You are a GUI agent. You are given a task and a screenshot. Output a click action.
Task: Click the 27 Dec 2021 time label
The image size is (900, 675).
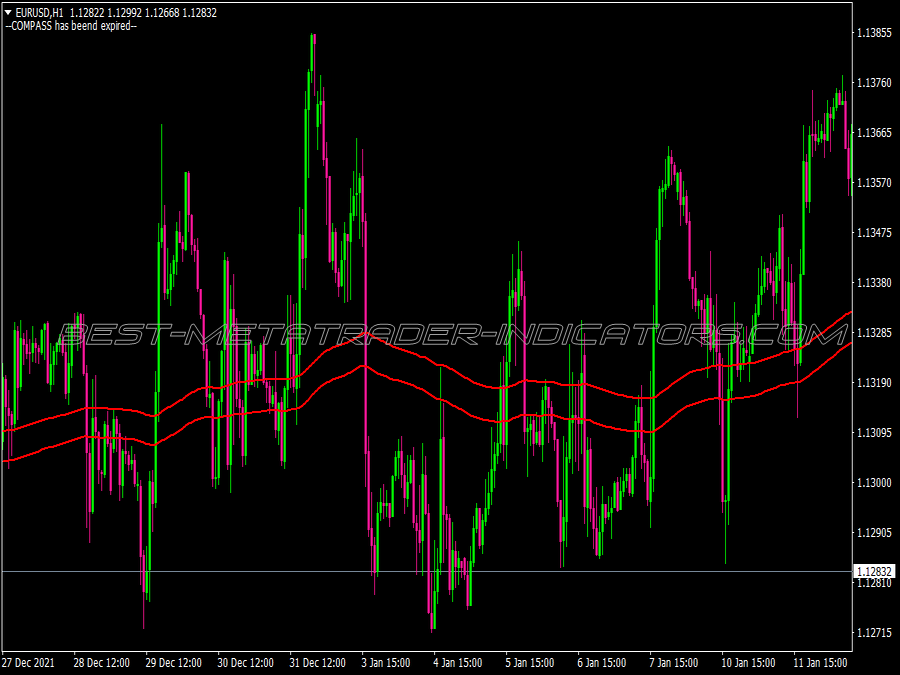[x=28, y=663]
